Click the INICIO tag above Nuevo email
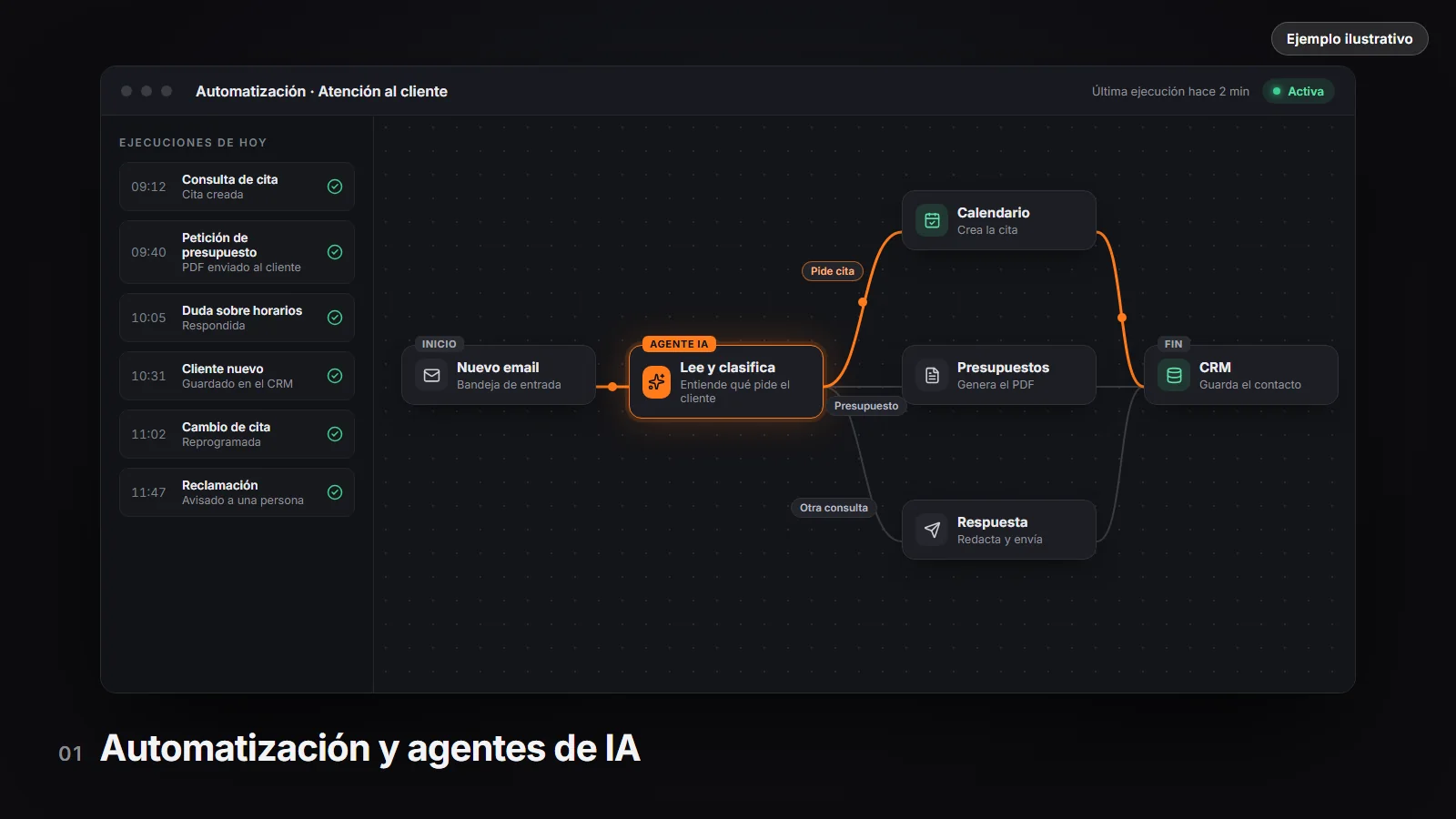This screenshot has height=819, width=1456. point(439,344)
